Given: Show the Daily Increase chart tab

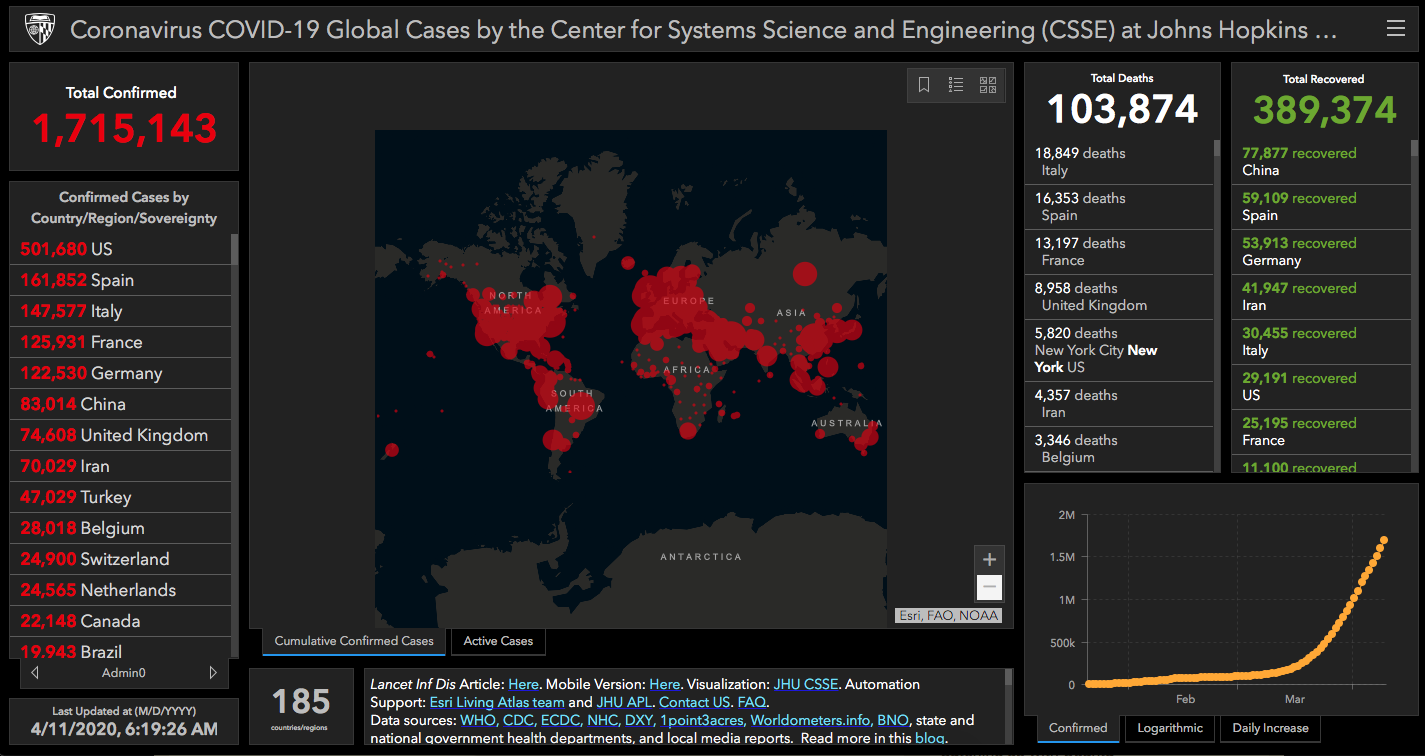Looking at the screenshot, I should click(x=1270, y=728).
